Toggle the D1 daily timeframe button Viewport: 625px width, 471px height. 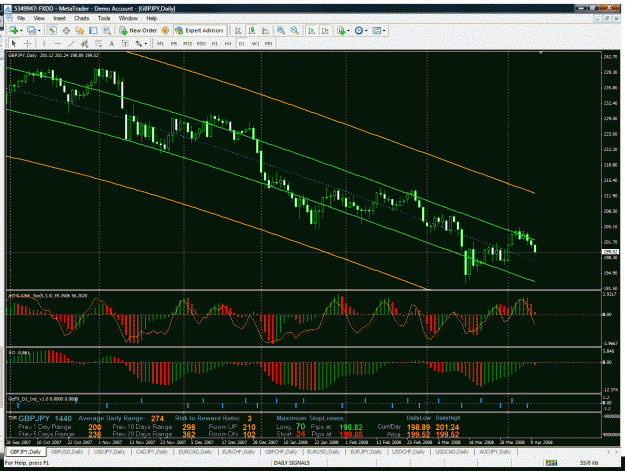(242, 44)
